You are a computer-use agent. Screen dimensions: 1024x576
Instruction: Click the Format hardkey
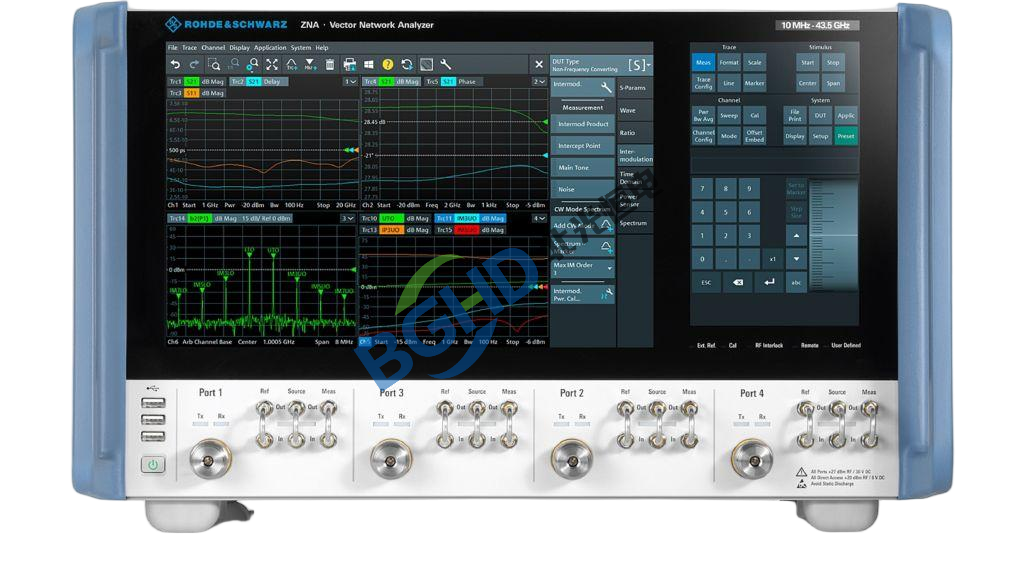729,63
